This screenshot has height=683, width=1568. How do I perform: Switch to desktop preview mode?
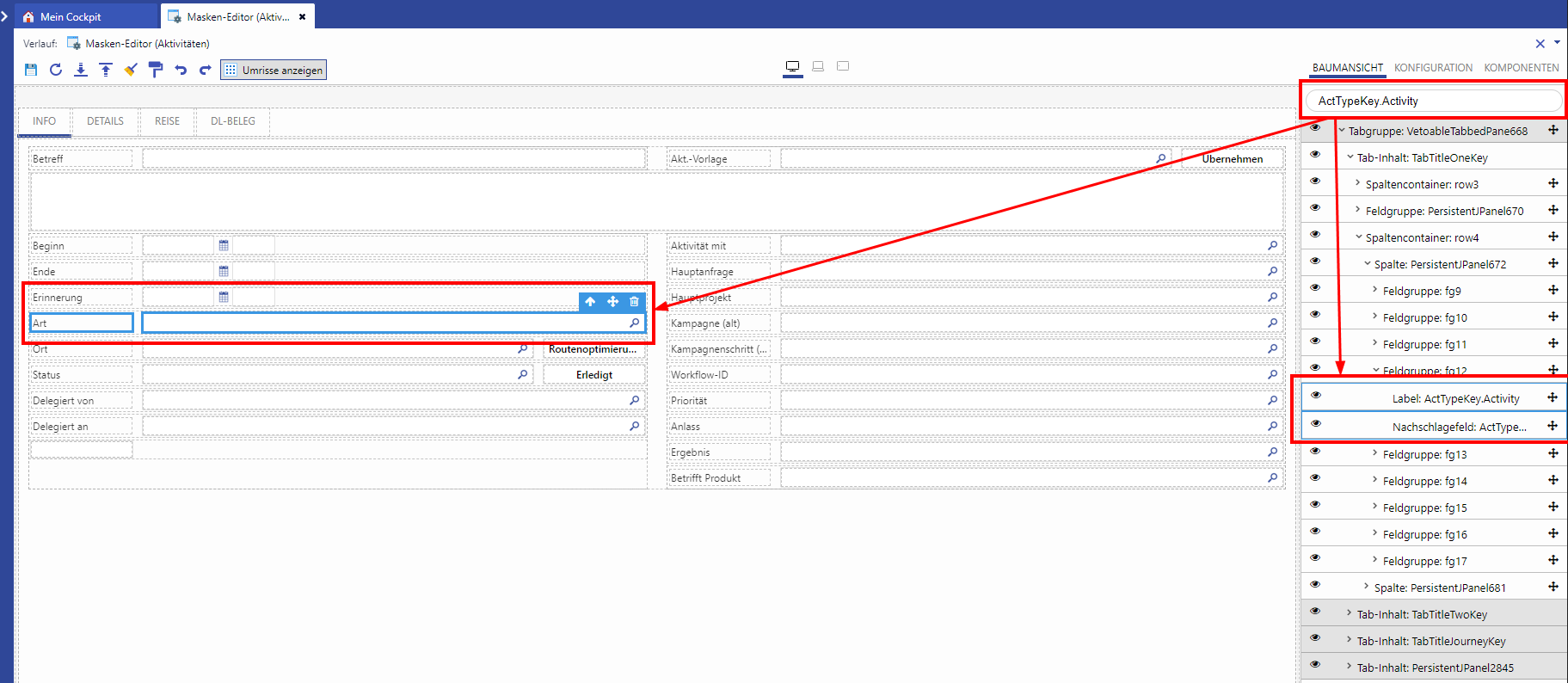pos(793,67)
